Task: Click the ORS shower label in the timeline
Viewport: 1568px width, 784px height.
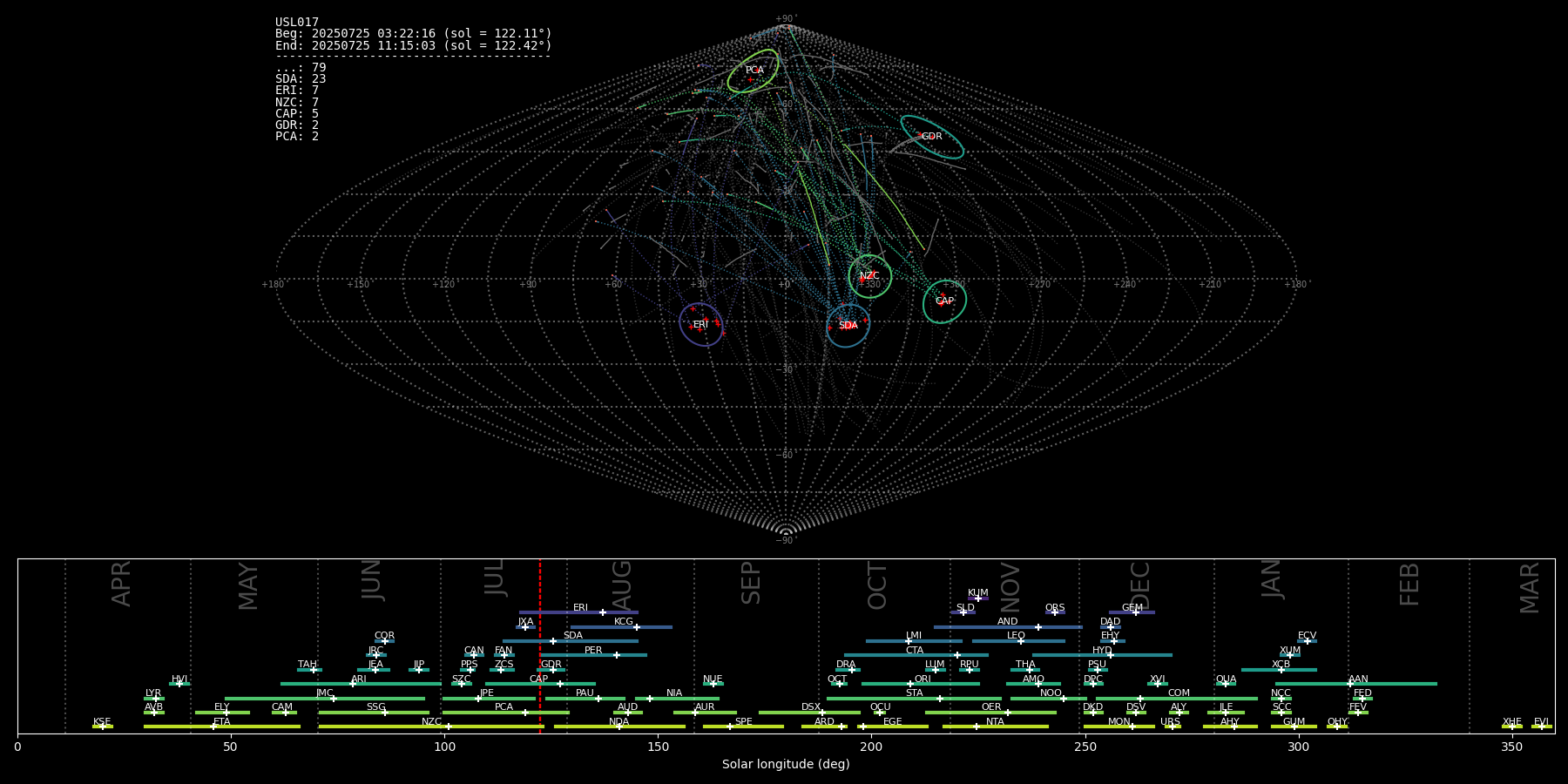Action: click(x=1055, y=608)
